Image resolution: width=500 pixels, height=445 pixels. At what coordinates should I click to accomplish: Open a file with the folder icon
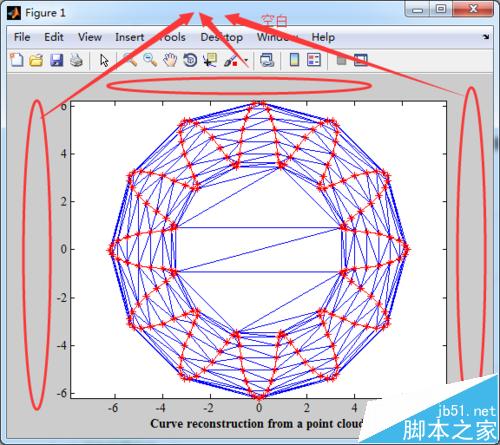point(36,60)
